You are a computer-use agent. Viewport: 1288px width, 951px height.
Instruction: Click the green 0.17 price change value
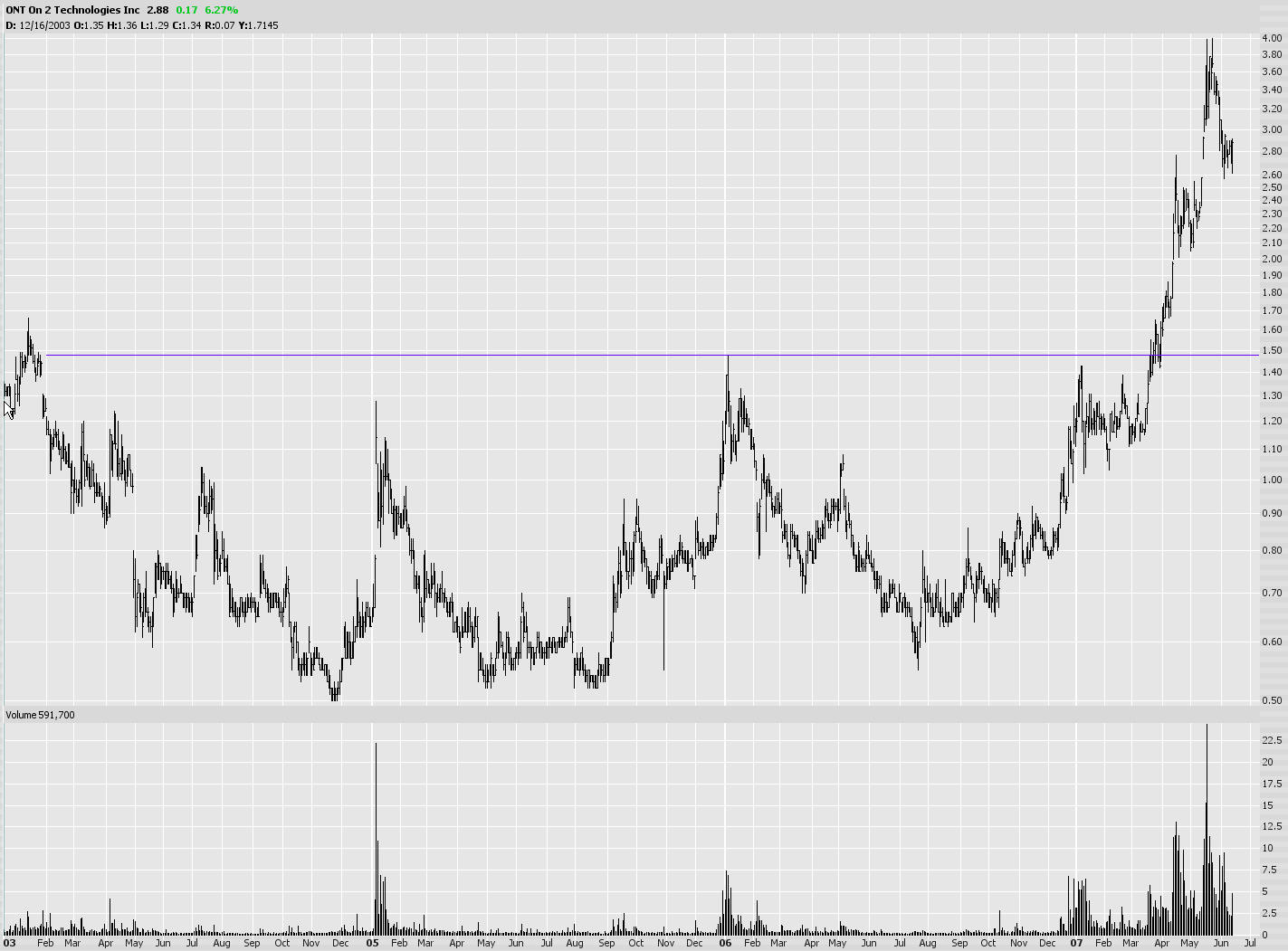186,10
